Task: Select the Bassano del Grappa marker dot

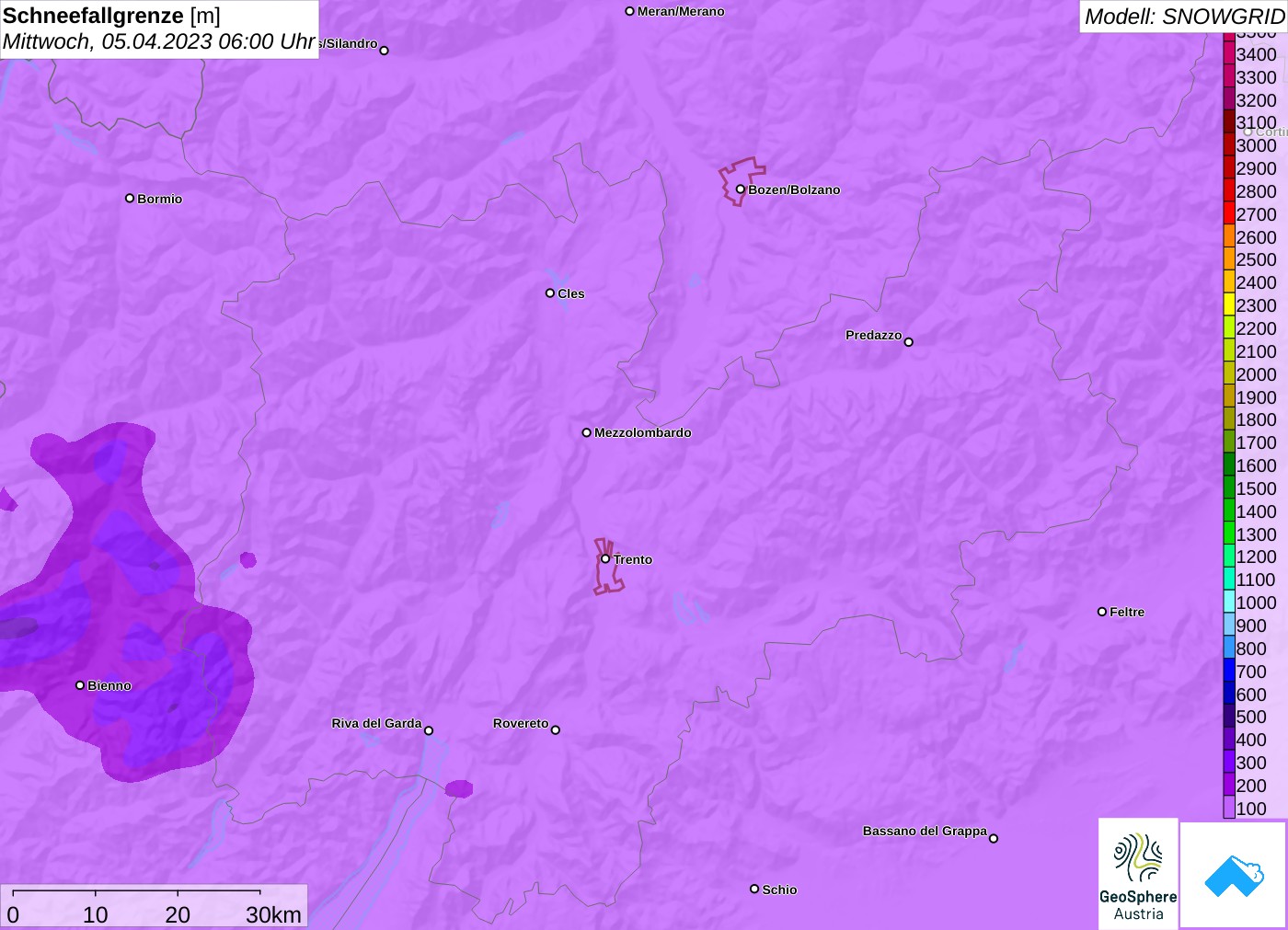Action: coord(994,838)
